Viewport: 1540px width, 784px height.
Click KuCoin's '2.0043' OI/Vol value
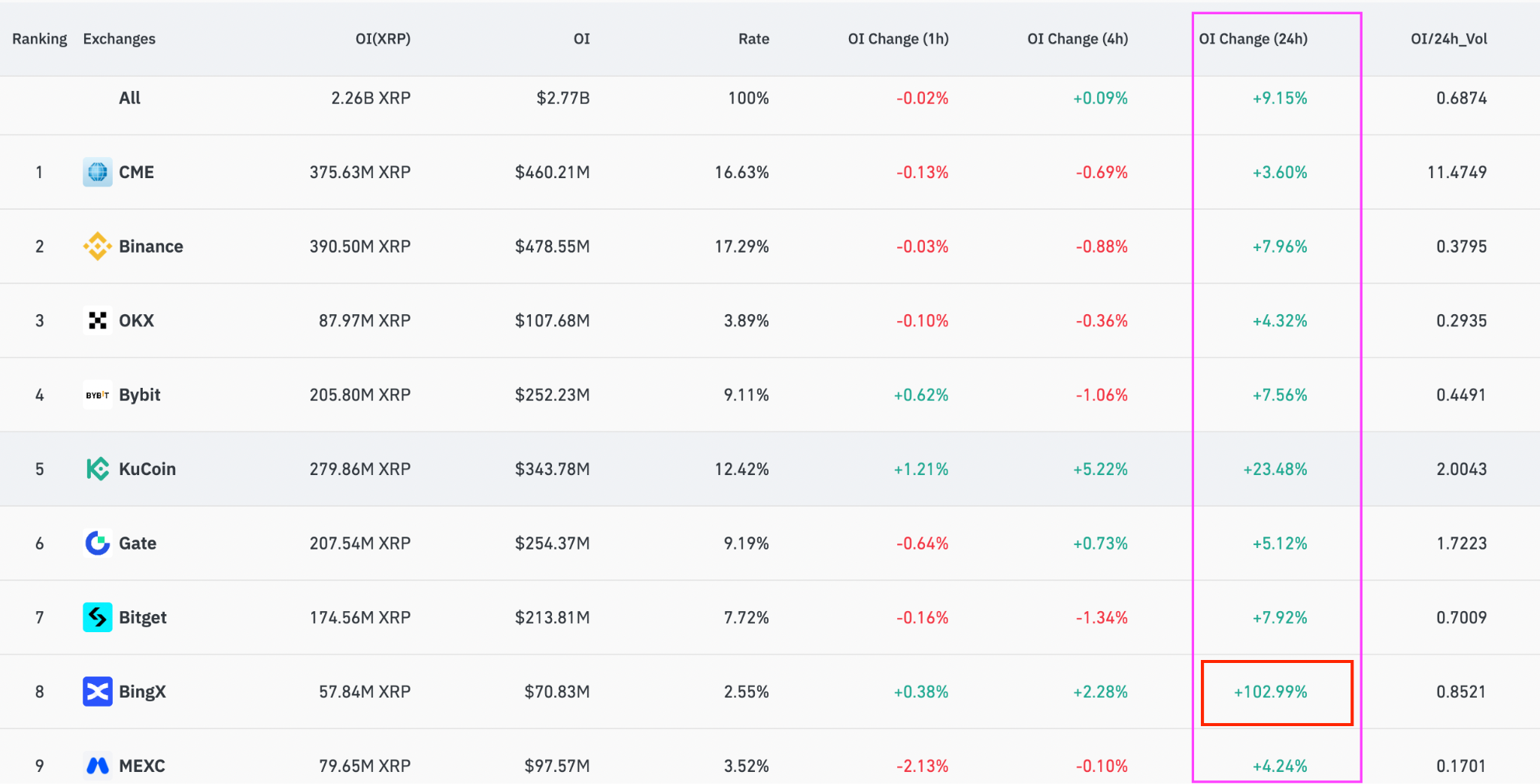[1462, 469]
